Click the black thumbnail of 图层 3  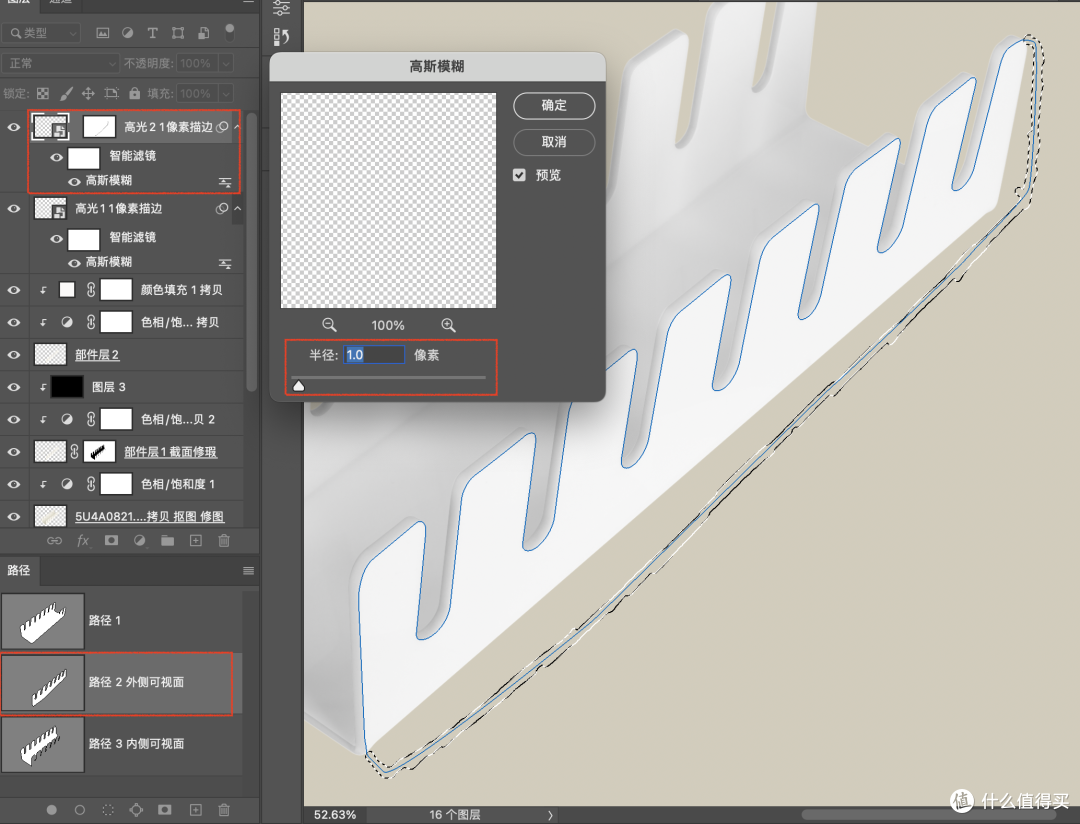point(67,387)
